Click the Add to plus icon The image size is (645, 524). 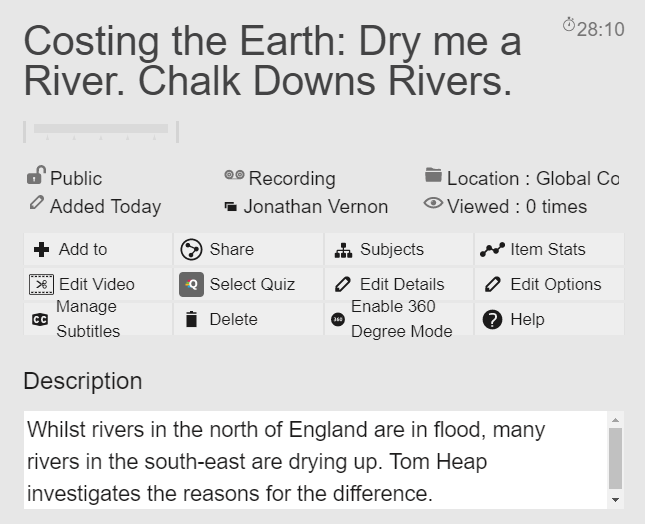pos(41,250)
